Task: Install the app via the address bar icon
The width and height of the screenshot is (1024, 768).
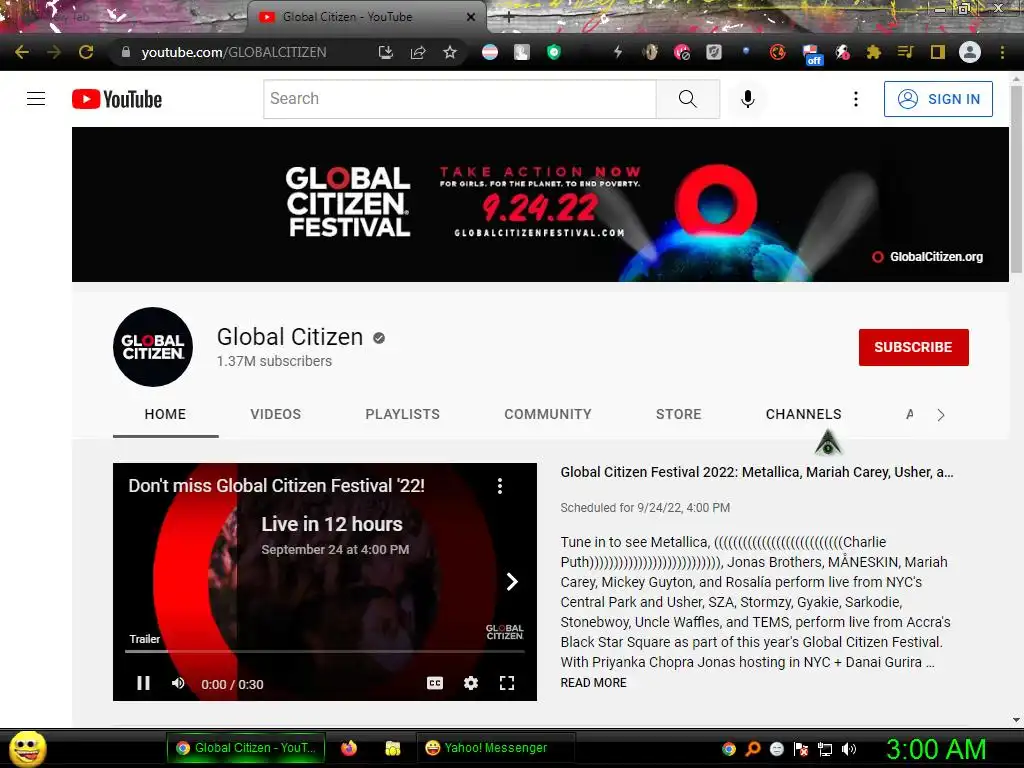Action: click(385, 52)
